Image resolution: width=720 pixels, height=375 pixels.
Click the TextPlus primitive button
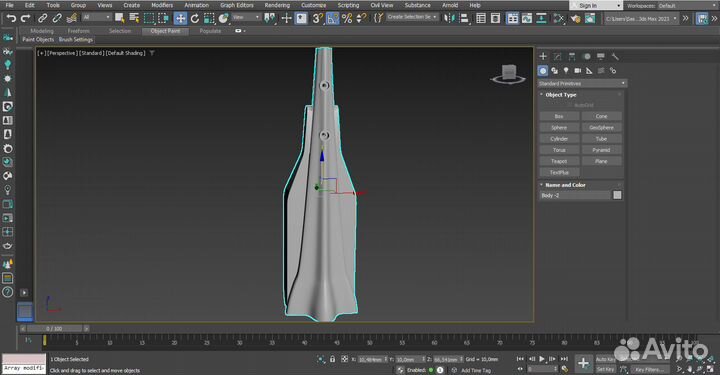point(559,173)
